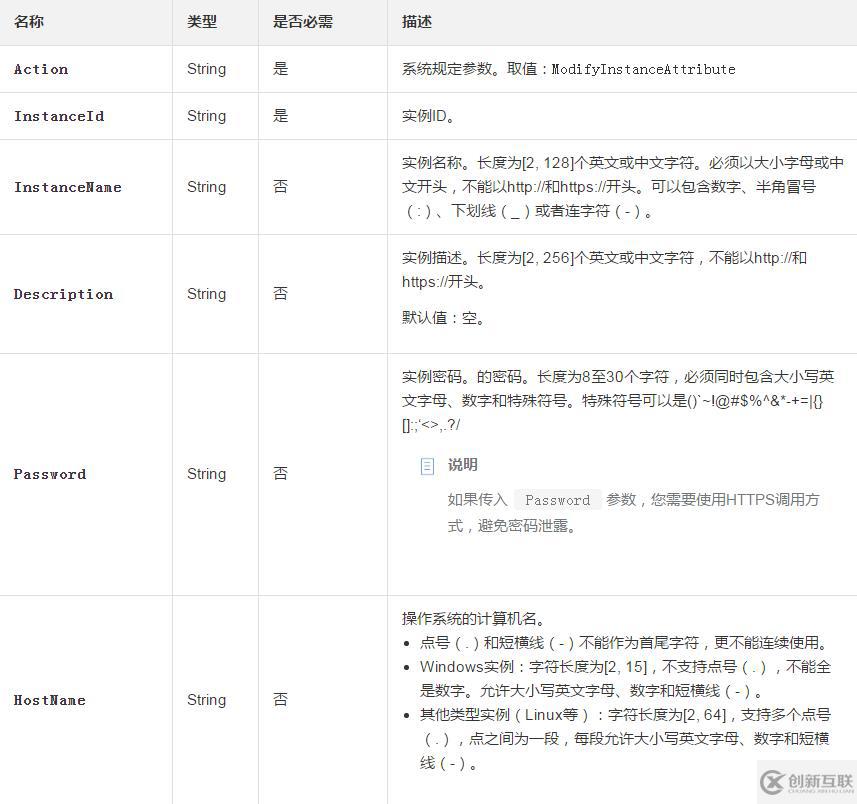The image size is (857, 804).
Task: Select String type in HostName row
Action: pyautogui.click(x=207, y=700)
